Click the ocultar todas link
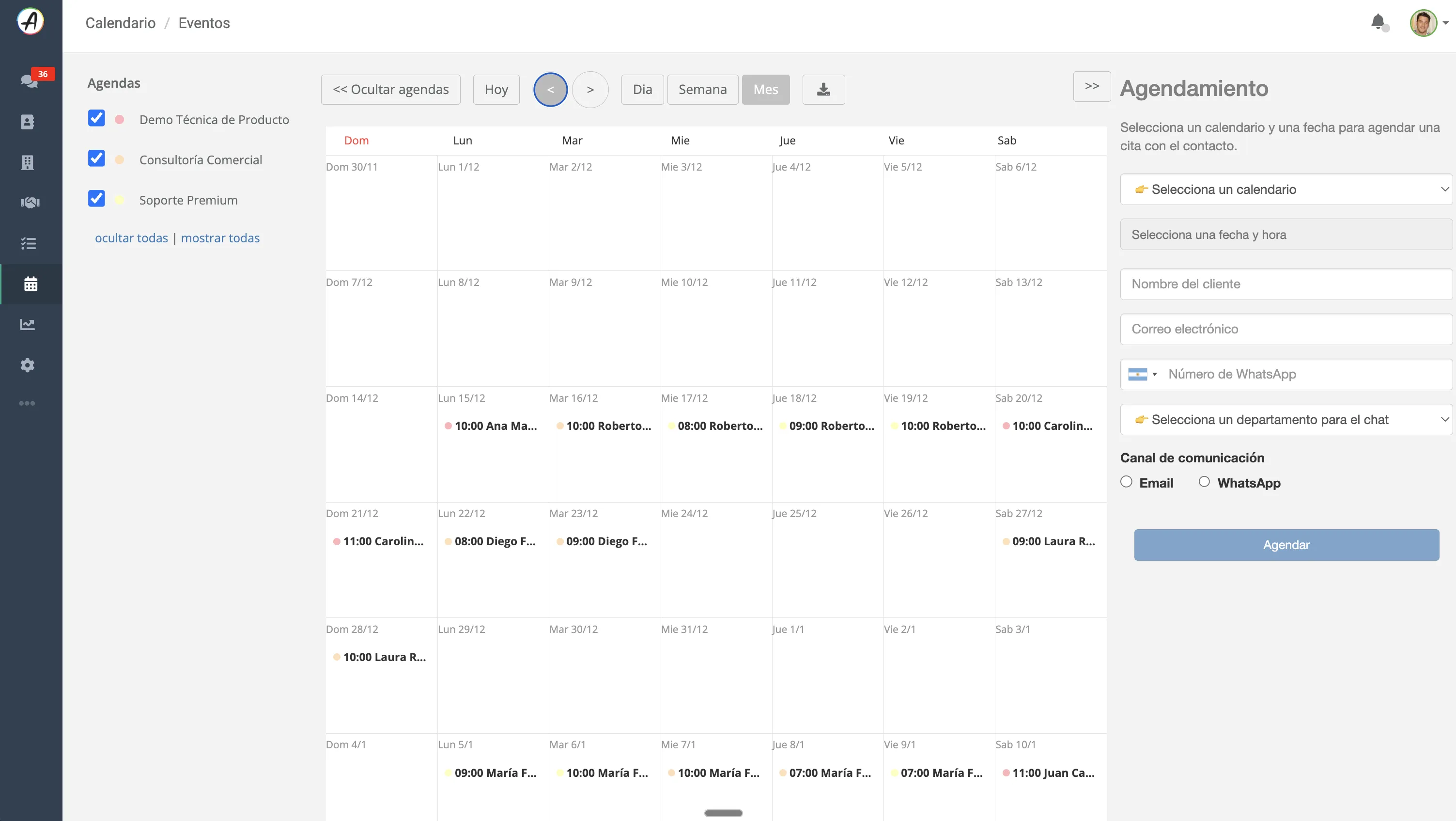Image resolution: width=1456 pixels, height=821 pixels. (x=131, y=238)
